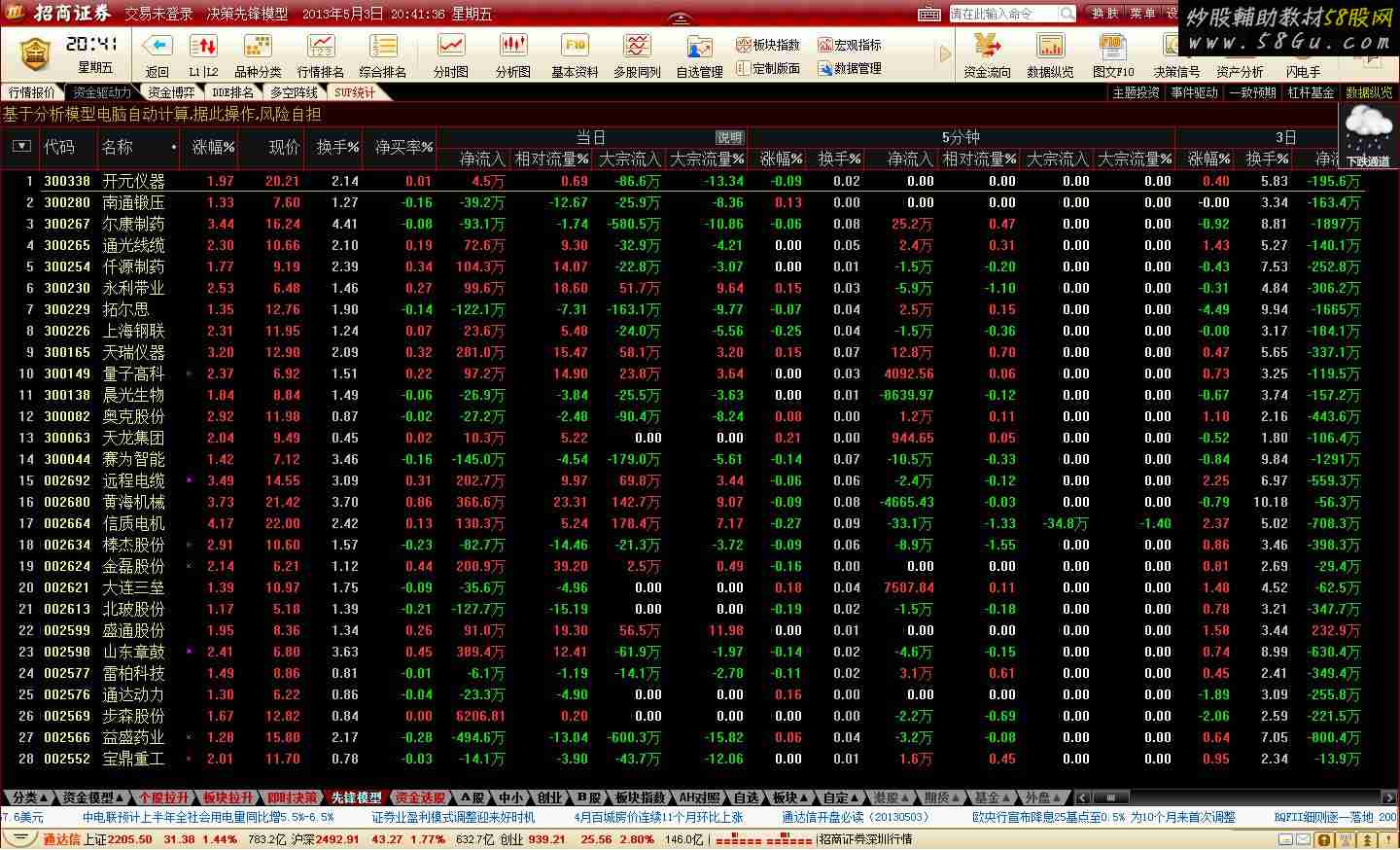Image resolution: width=1400 pixels, height=850 pixels.
Task: Open 定制版面 toolbar item
Action: (768, 68)
